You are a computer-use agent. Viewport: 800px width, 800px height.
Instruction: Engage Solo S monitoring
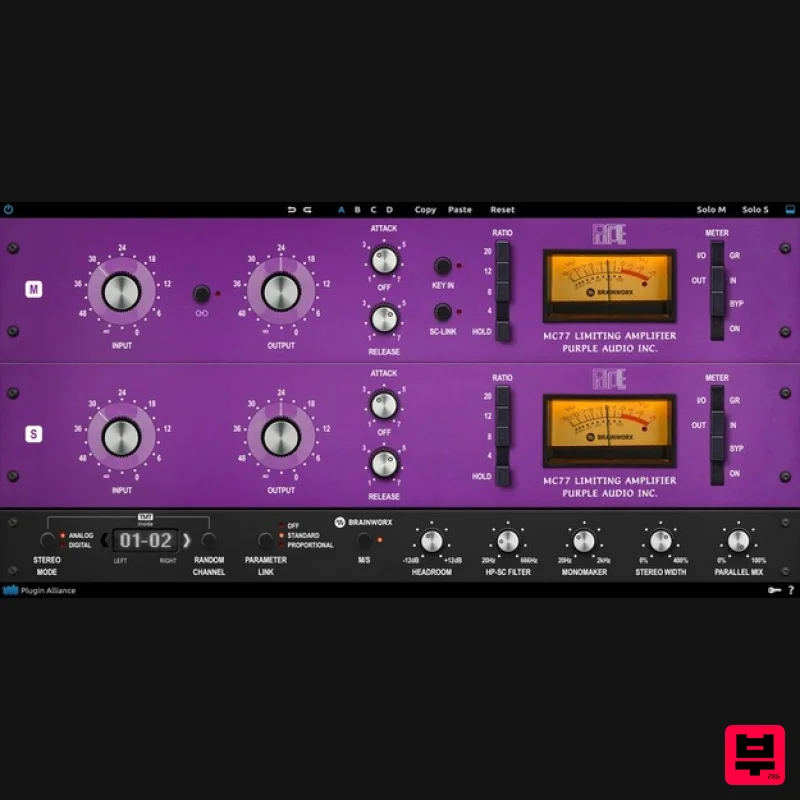point(755,209)
